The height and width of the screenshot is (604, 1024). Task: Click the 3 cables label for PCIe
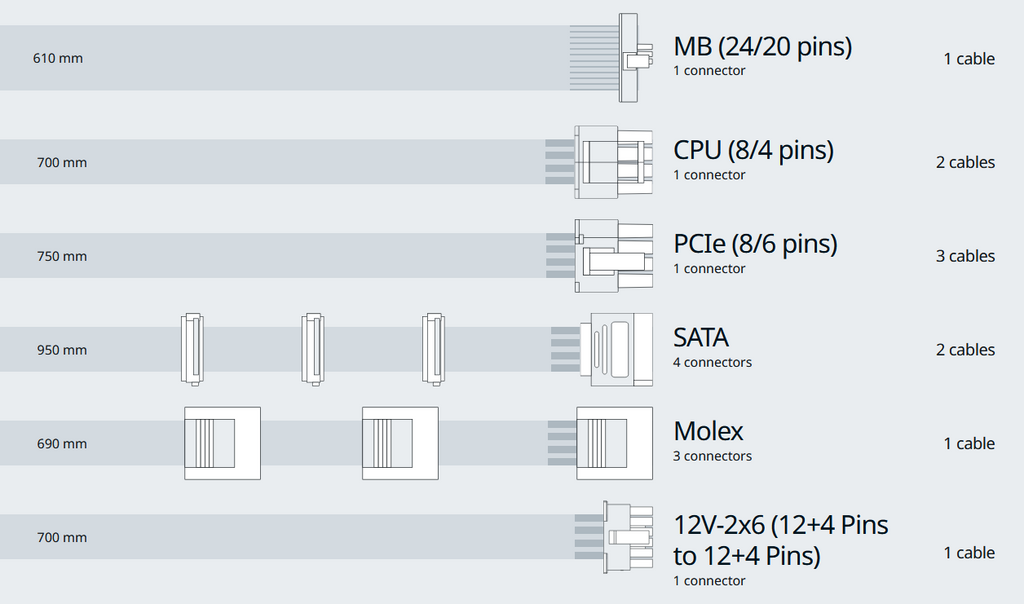pyautogui.click(x=965, y=256)
